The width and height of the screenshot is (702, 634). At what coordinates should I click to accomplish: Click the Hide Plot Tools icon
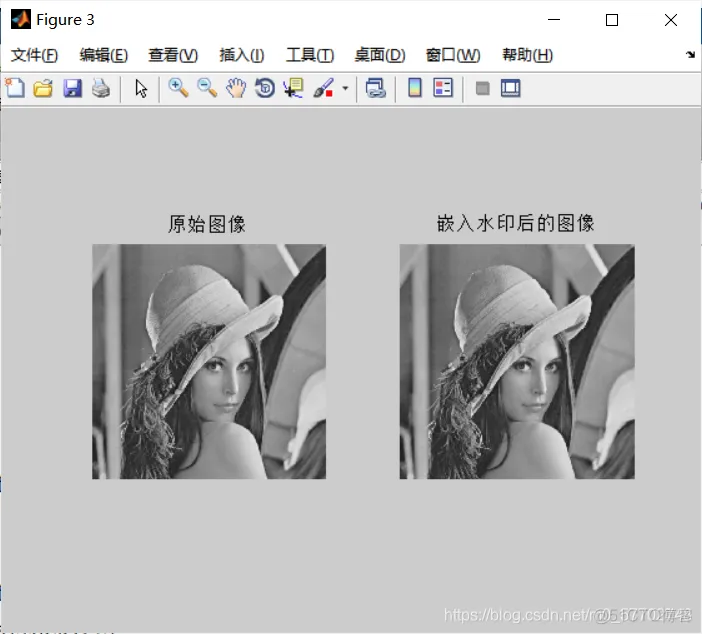click(482, 88)
